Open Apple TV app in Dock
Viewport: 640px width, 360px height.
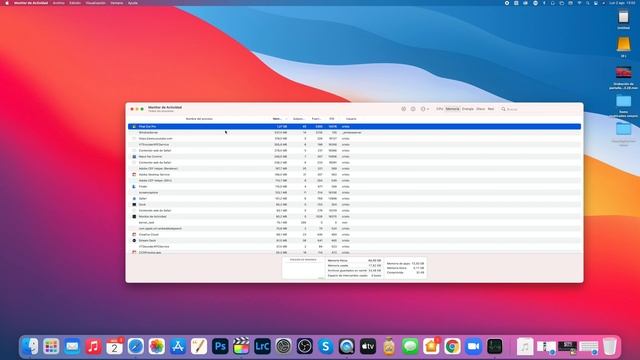click(368, 347)
